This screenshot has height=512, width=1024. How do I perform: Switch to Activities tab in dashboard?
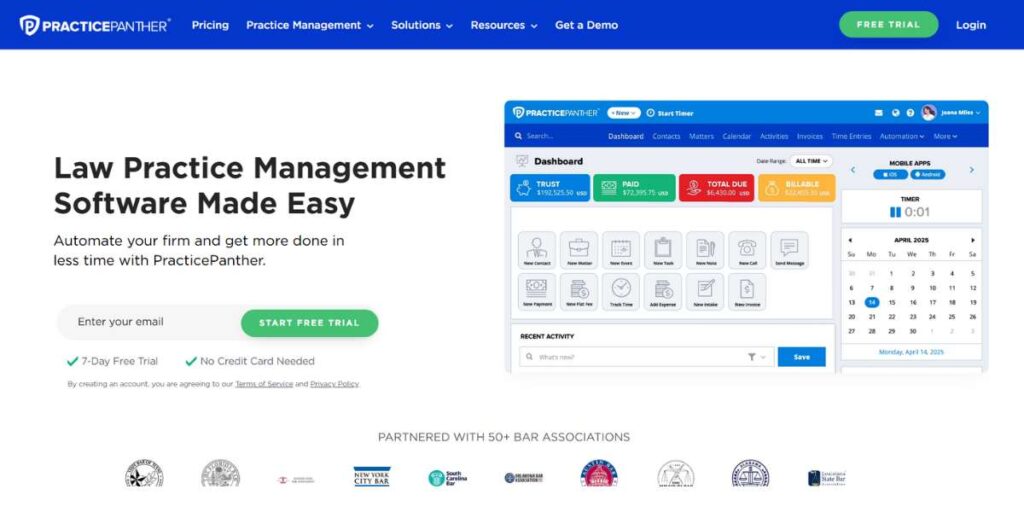774,136
